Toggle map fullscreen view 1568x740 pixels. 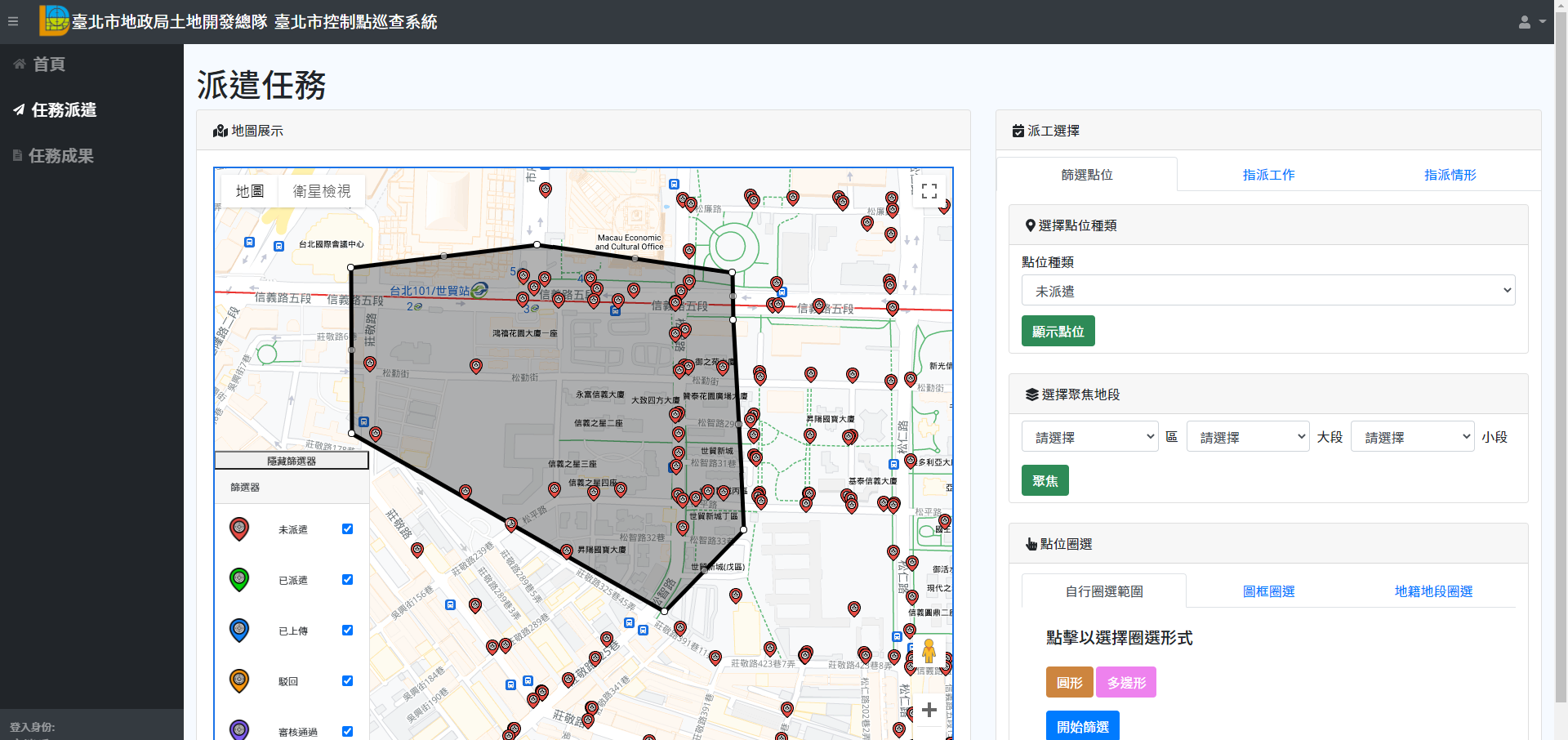tap(929, 191)
